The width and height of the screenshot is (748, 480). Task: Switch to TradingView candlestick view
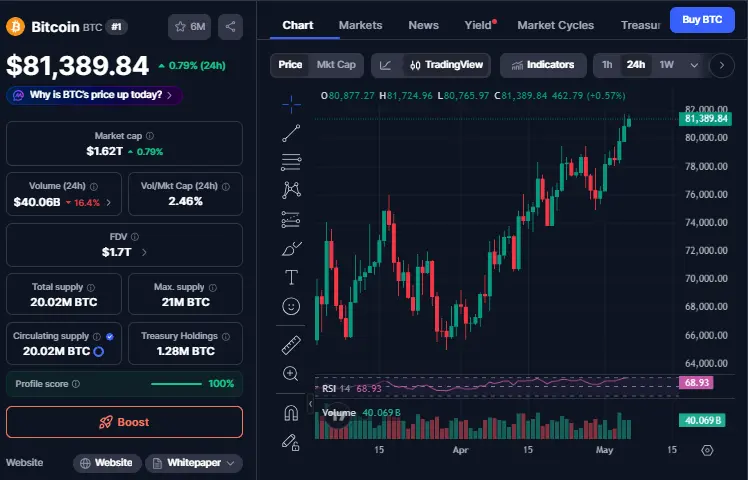coord(447,65)
